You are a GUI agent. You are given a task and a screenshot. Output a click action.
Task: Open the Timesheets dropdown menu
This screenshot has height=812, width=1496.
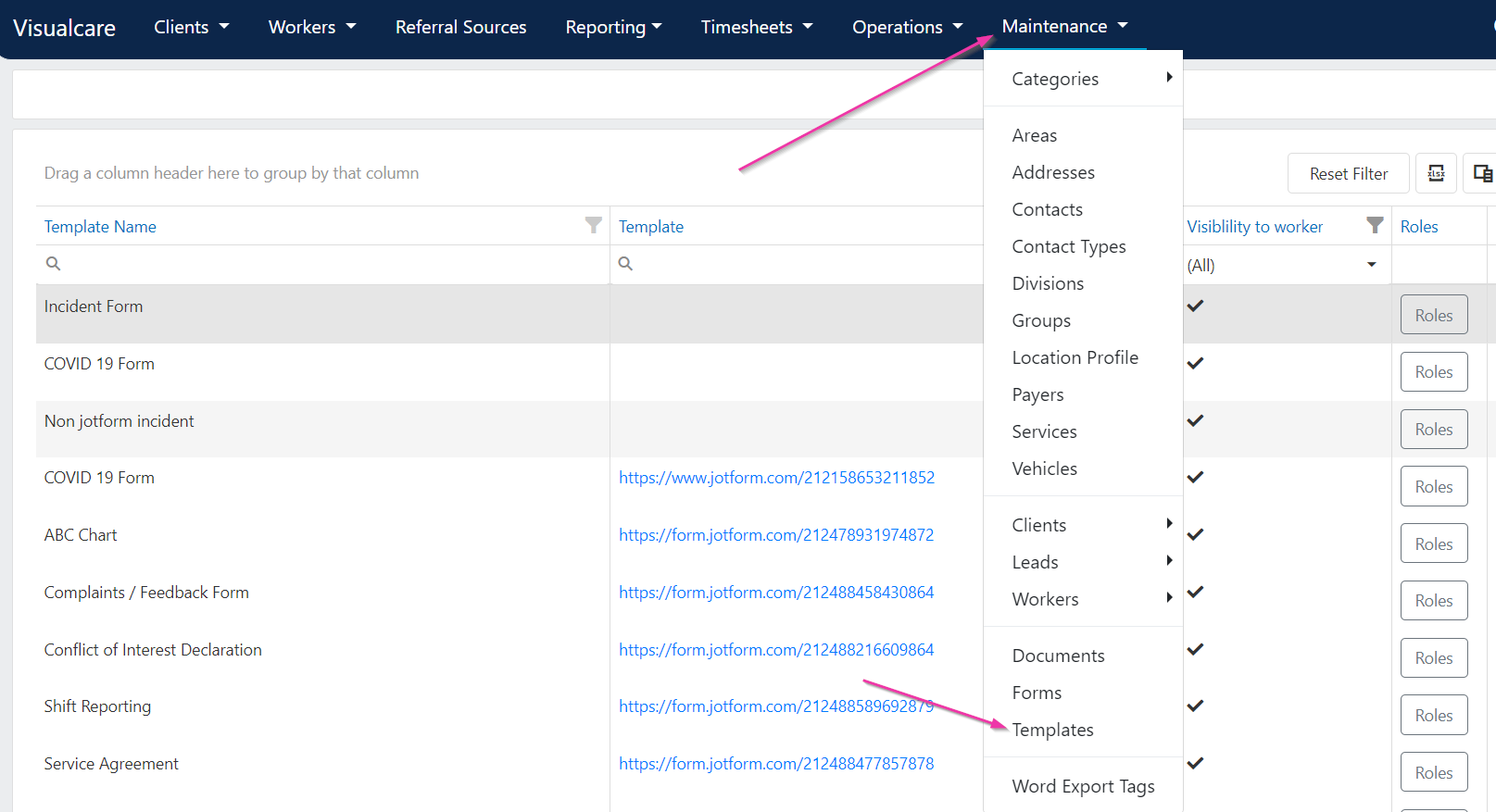757,27
